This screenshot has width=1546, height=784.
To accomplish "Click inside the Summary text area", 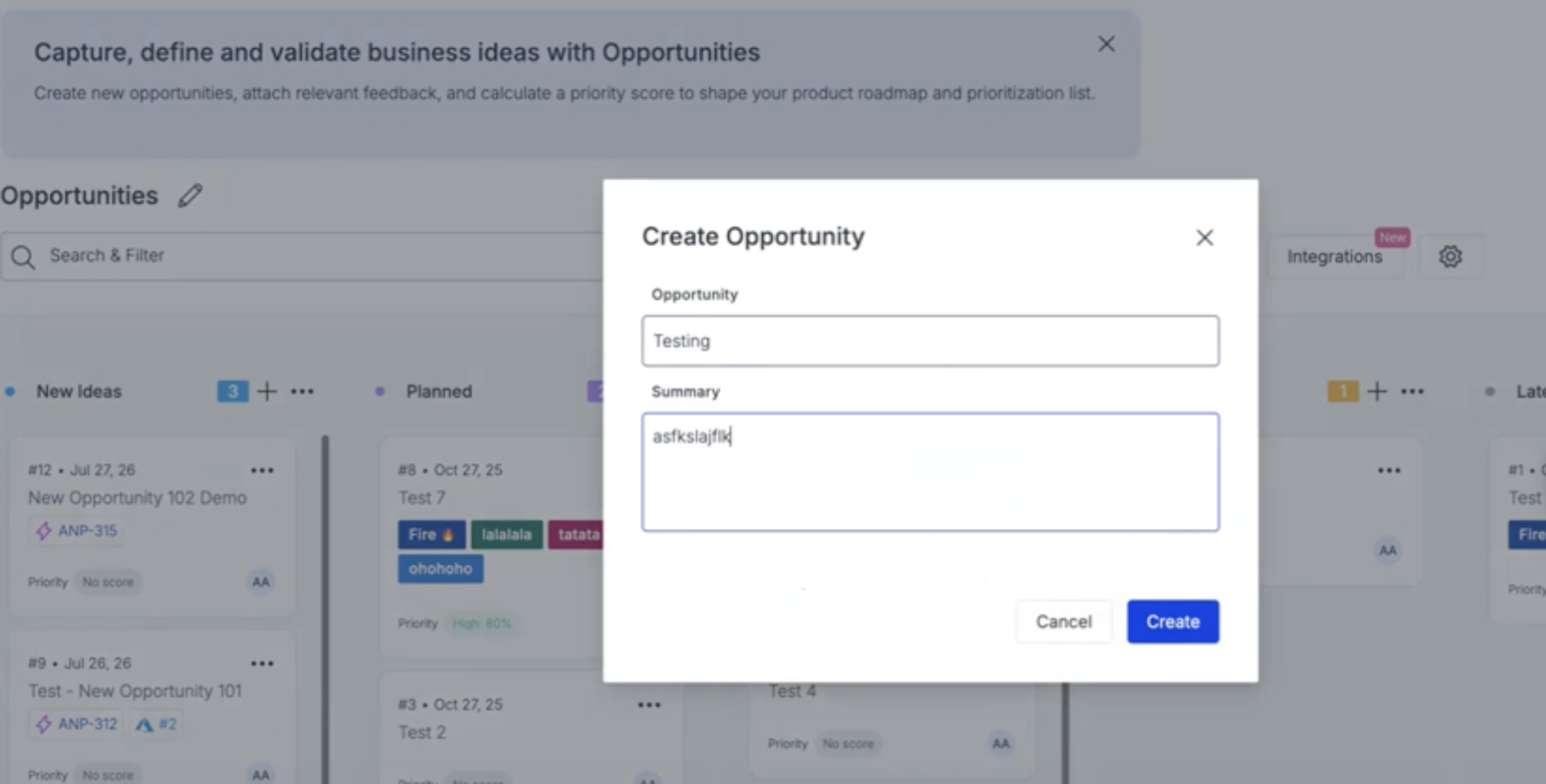I will point(930,472).
